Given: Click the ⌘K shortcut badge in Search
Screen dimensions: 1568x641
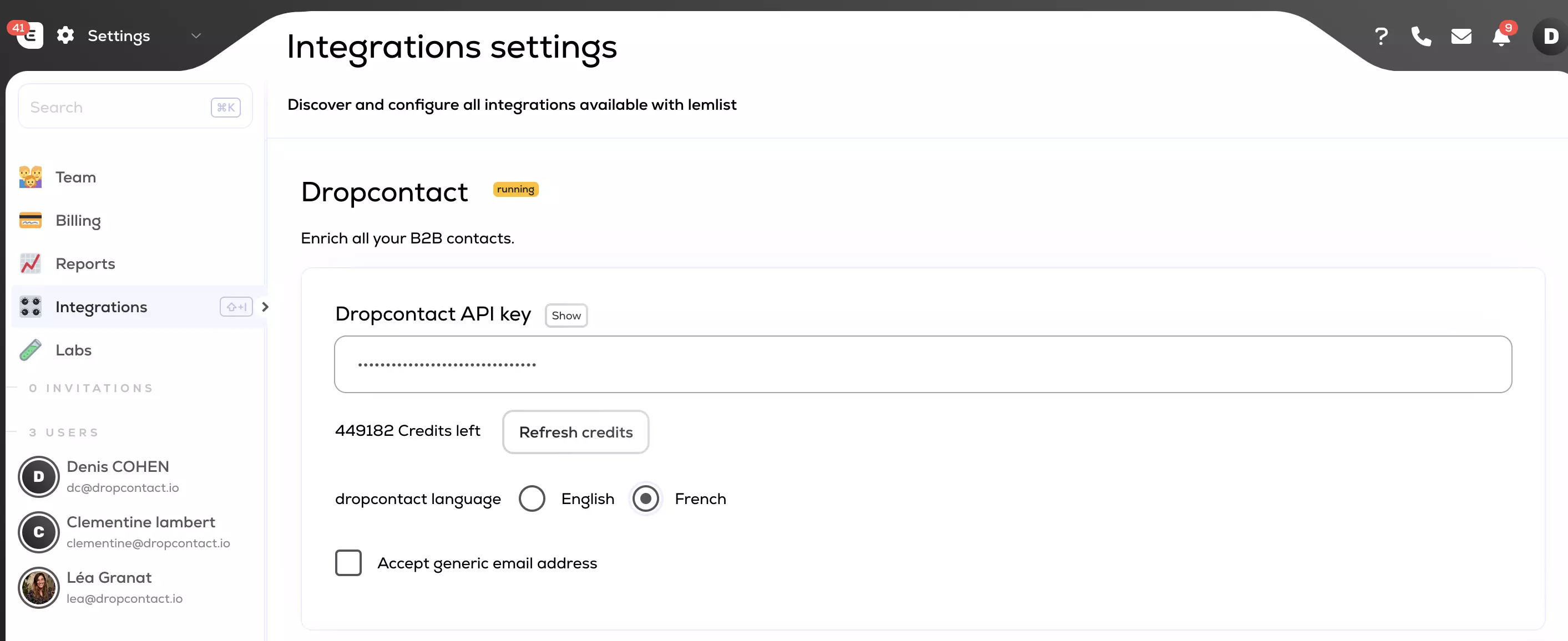Looking at the screenshot, I should click(x=226, y=108).
